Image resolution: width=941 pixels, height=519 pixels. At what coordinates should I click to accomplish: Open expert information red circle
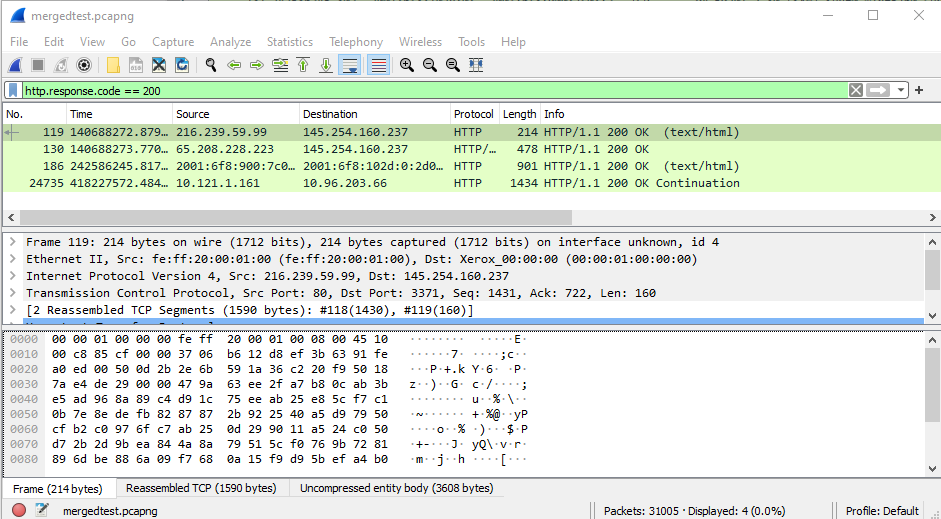coord(19,510)
